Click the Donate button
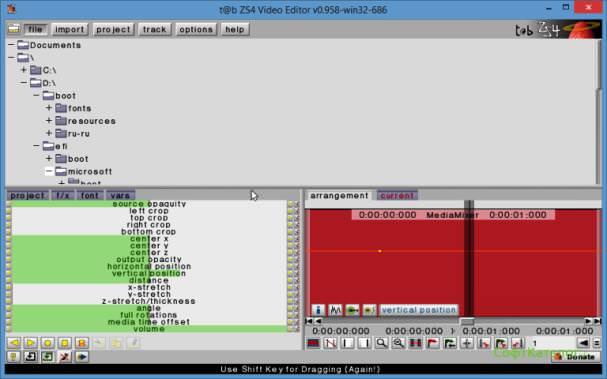Image resolution: width=607 pixels, height=379 pixels. tap(576, 357)
